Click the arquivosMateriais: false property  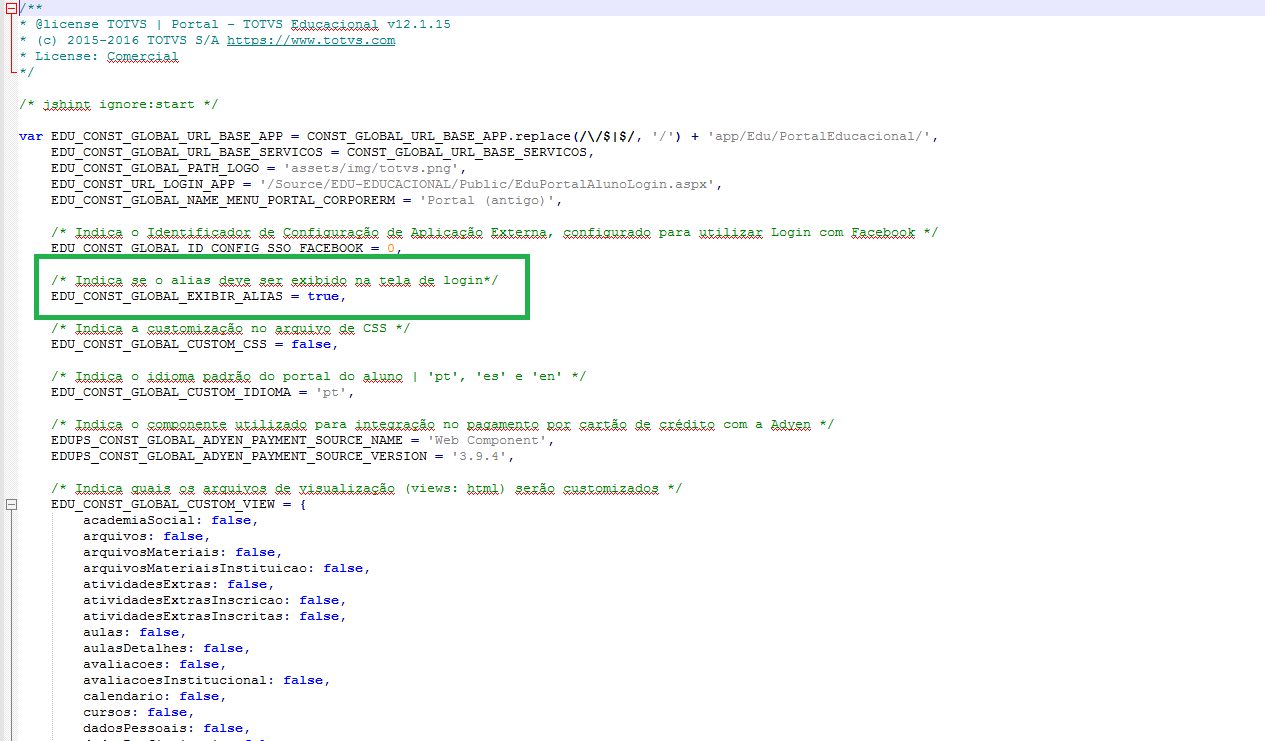[183, 553]
